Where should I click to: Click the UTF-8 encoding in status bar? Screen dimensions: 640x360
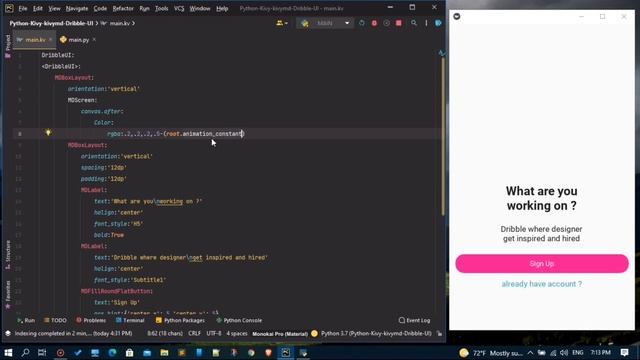214,333
